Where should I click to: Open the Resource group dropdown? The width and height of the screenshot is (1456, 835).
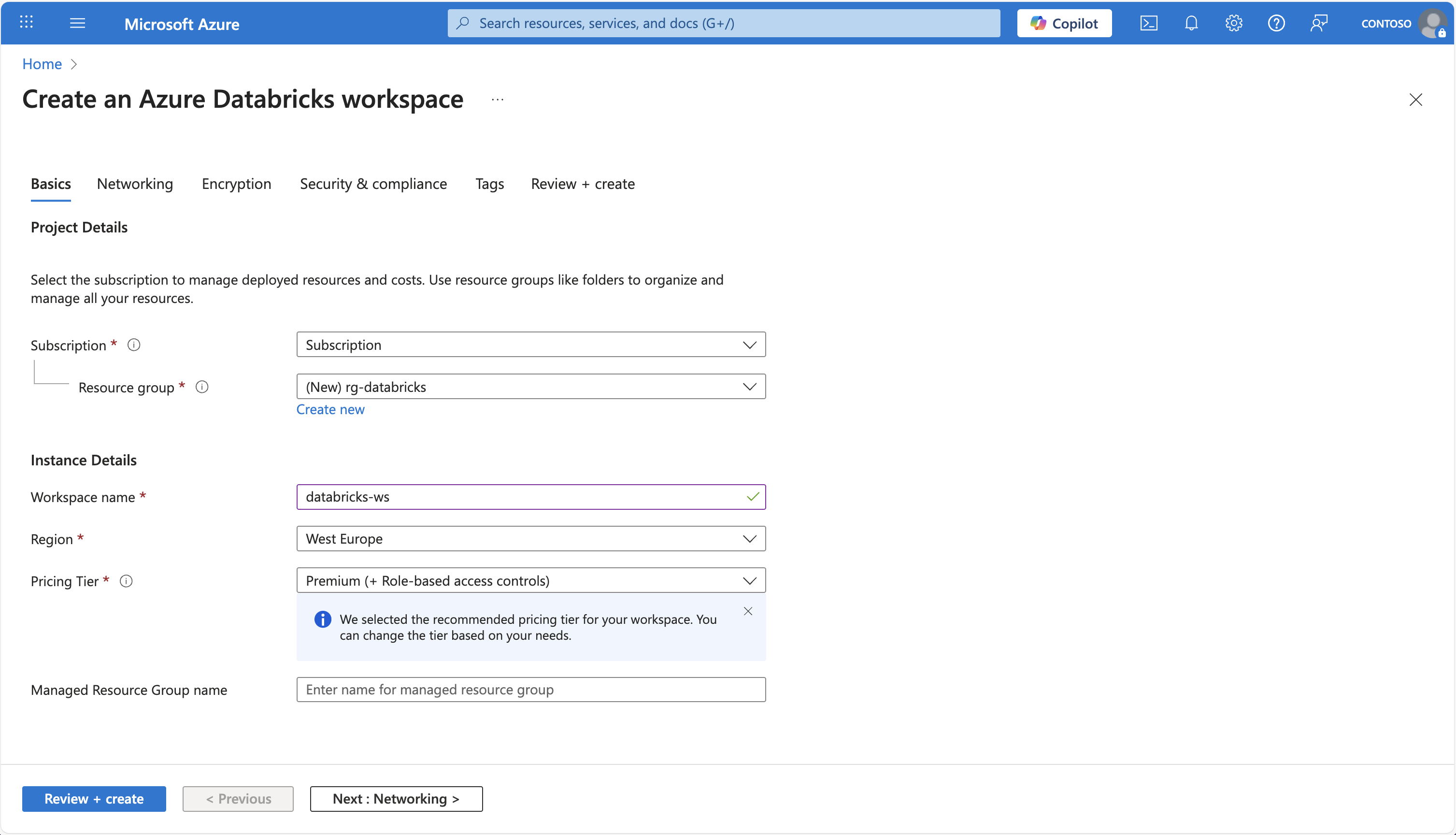pyautogui.click(x=750, y=386)
